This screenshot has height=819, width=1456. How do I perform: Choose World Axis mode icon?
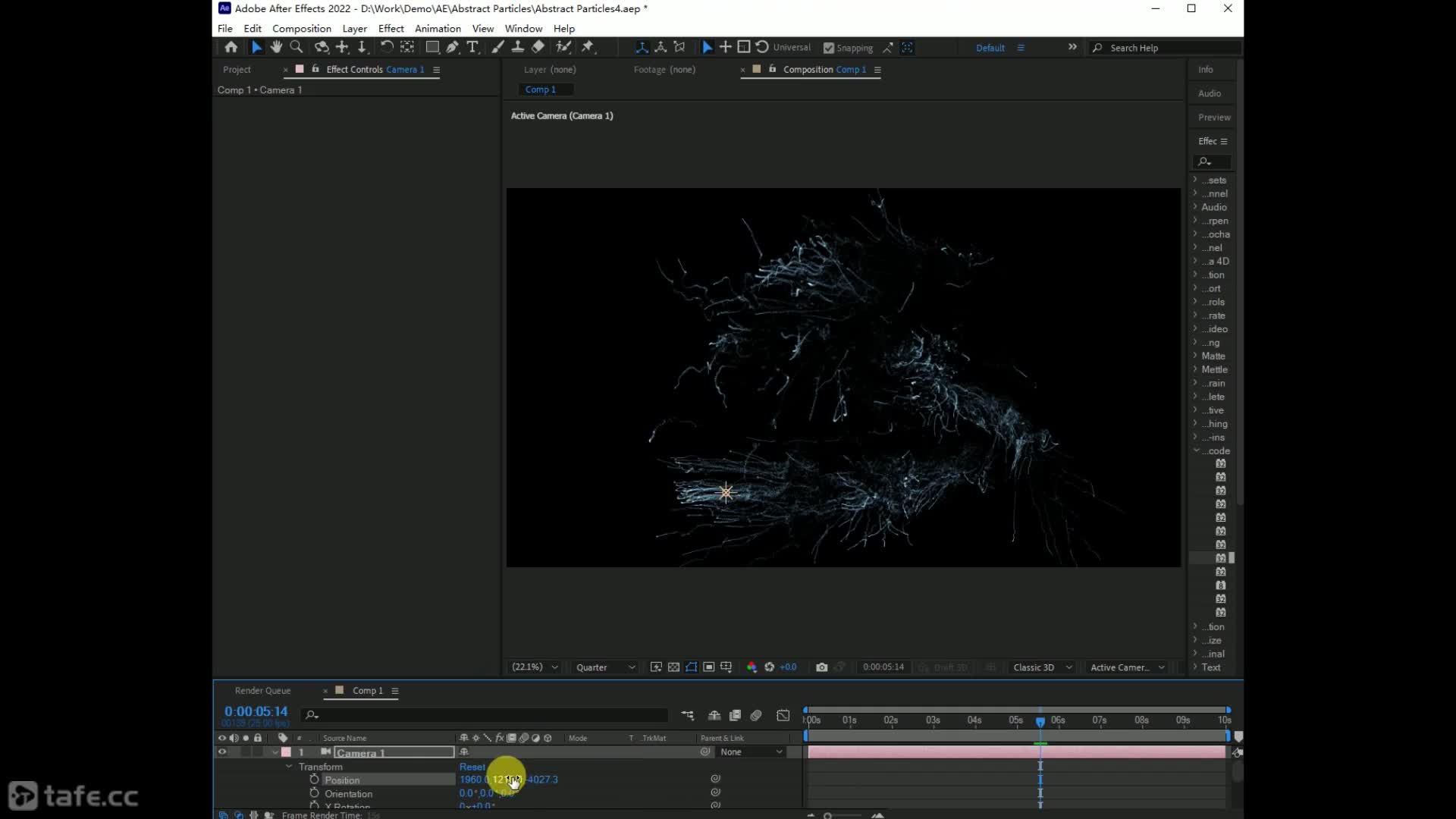pyautogui.click(x=661, y=47)
